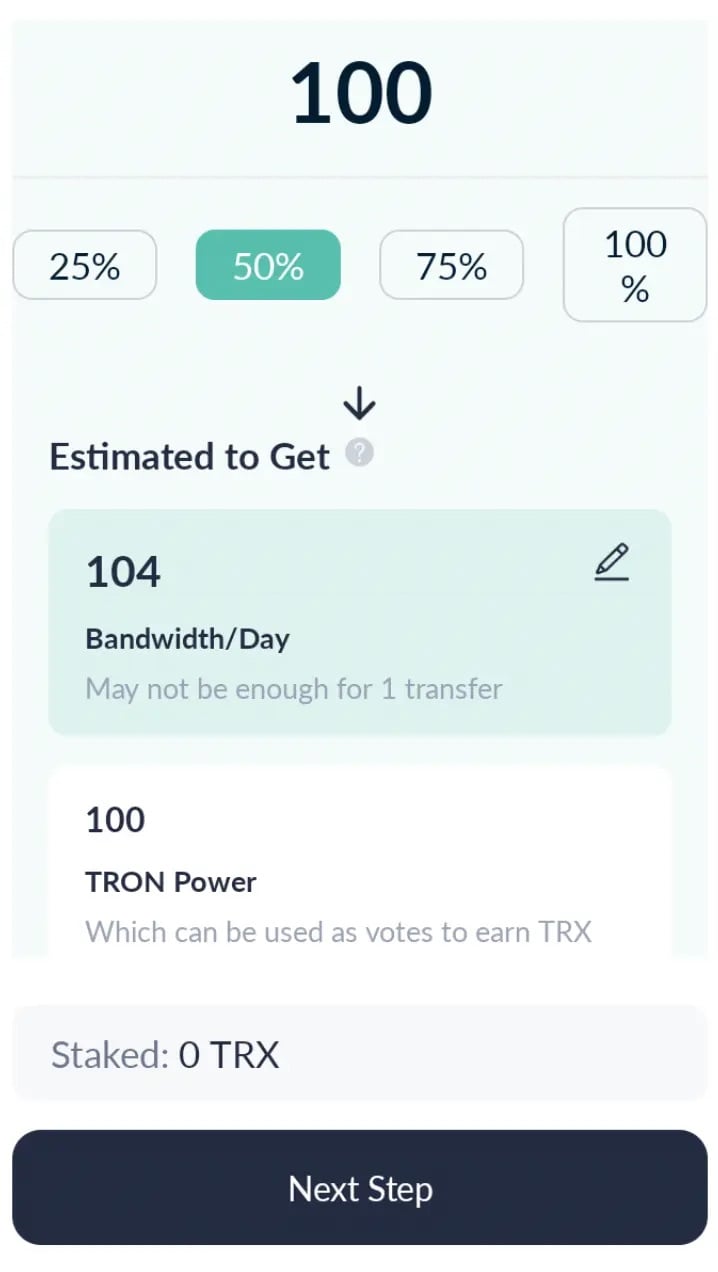Click the 104 bandwidth estimate value
Viewport: 718px width, 1272px height.
coord(123,572)
